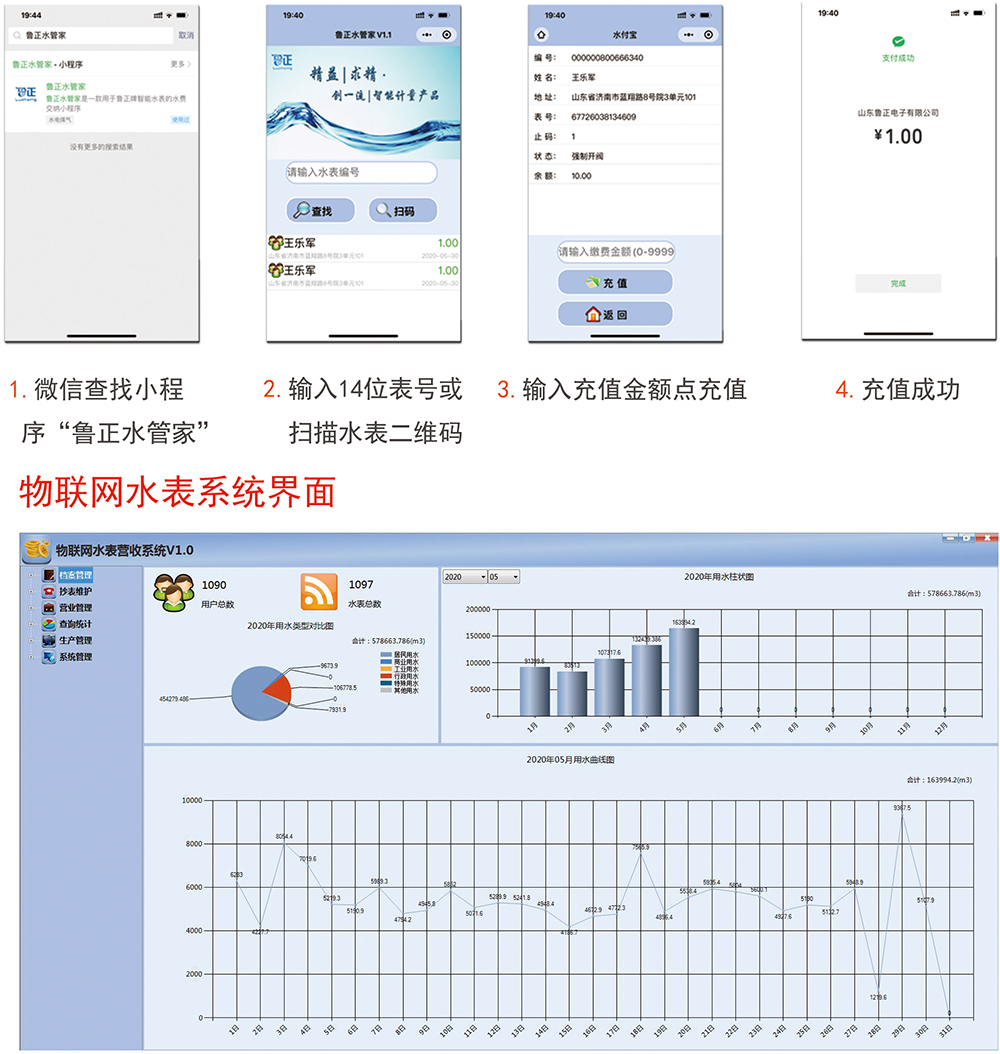Screen dimensions: 1000x1054
Task: Tap 更多 to show more mini programs
Action: [x=181, y=65]
